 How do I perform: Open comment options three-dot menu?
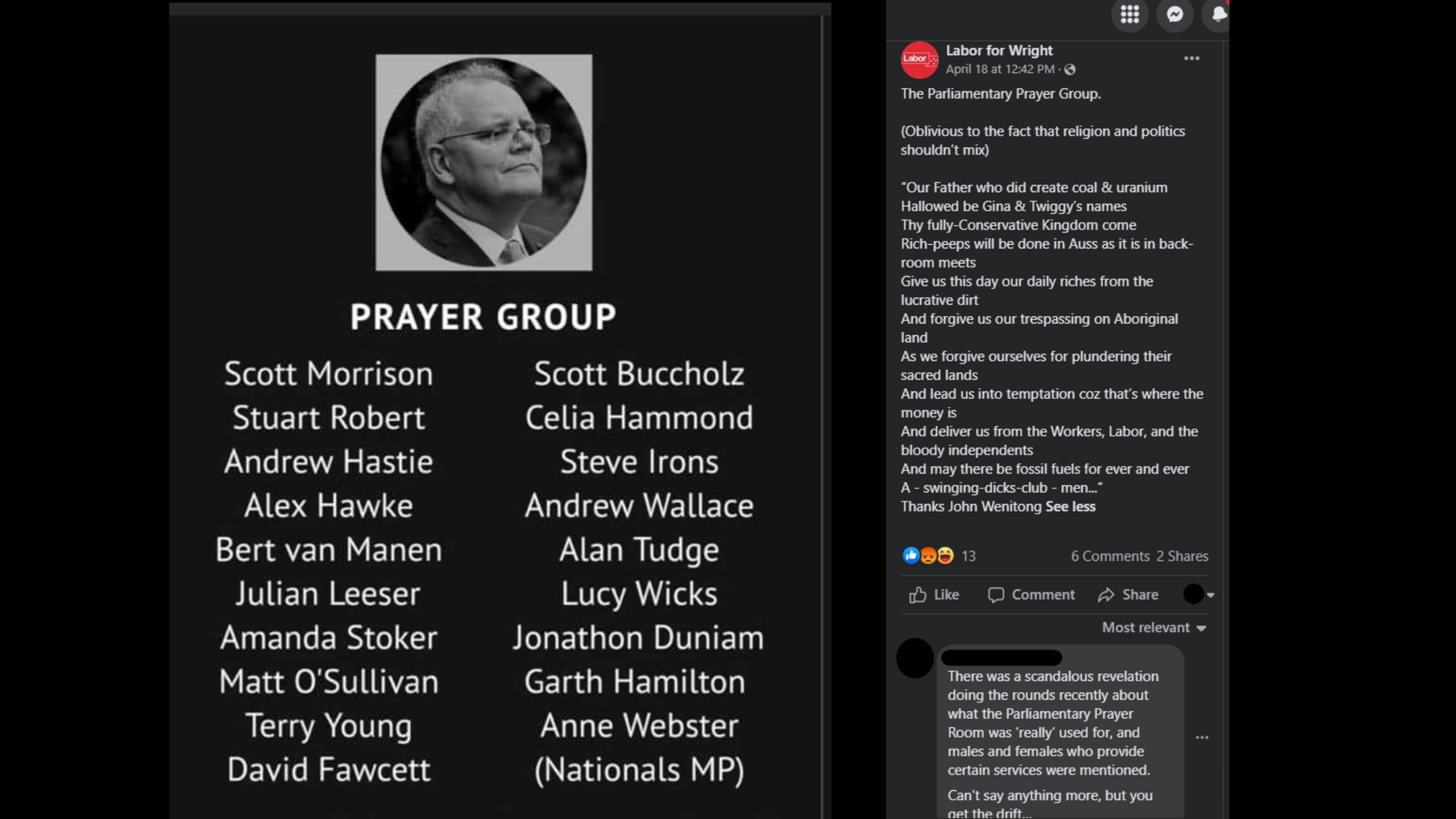[x=1202, y=737]
